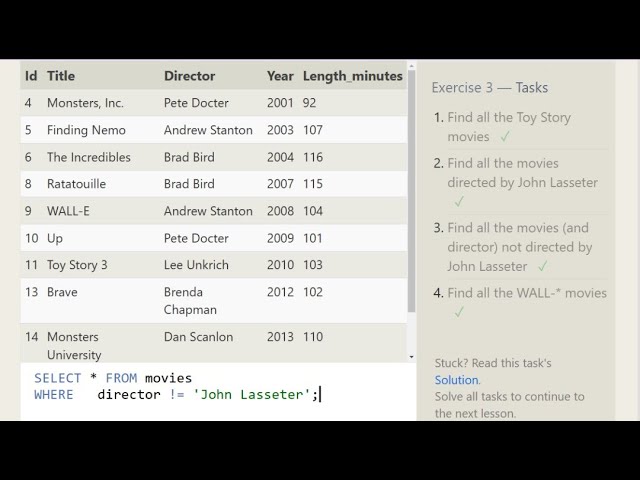Click the scrollbar down arrow
The width and height of the screenshot is (640, 480).
411,357
